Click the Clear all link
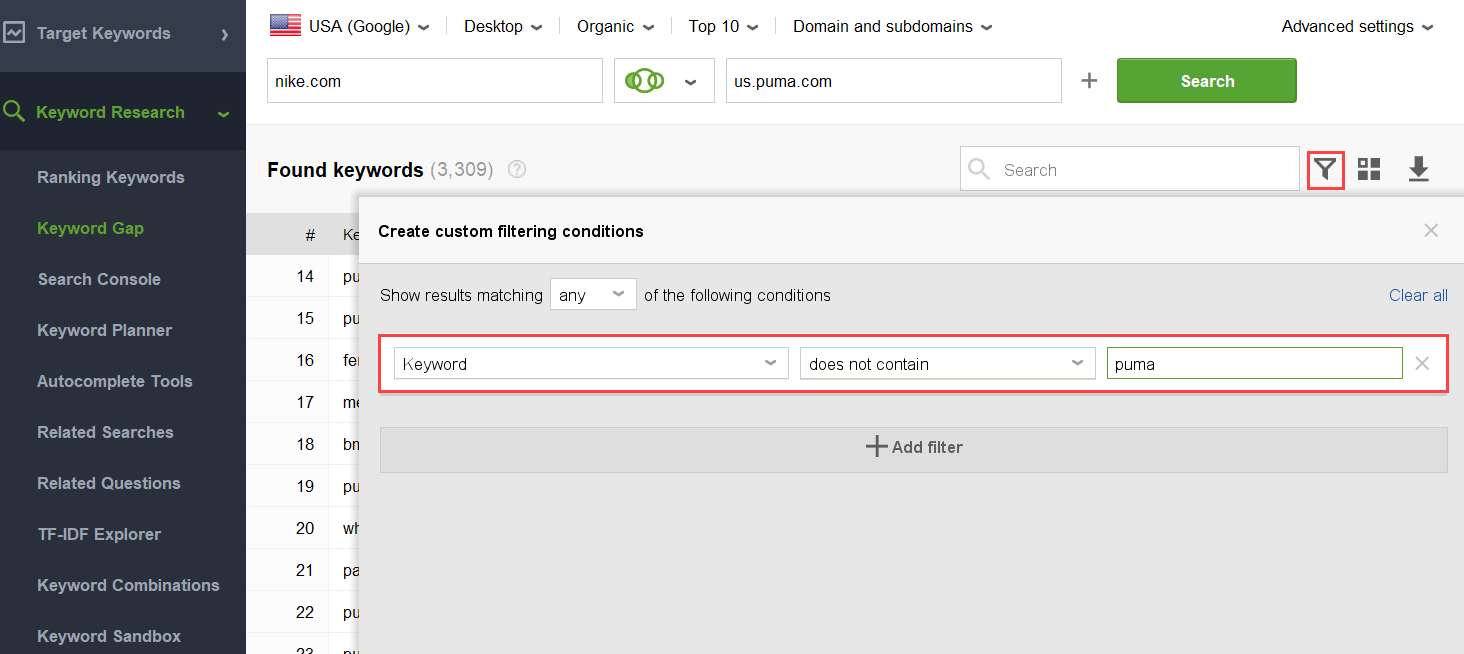 pos(1418,295)
